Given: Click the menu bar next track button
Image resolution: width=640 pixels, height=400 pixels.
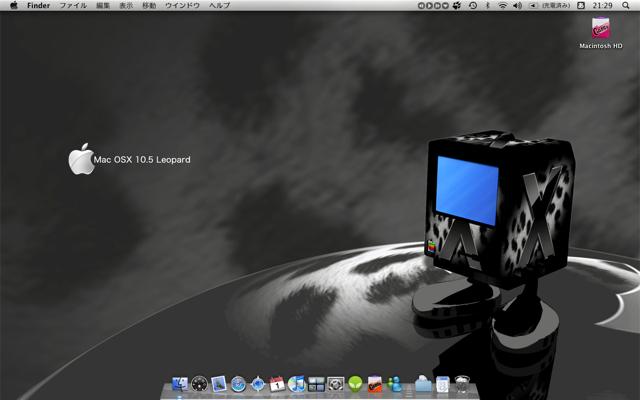Looking at the screenshot, I should pyautogui.click(x=437, y=5).
